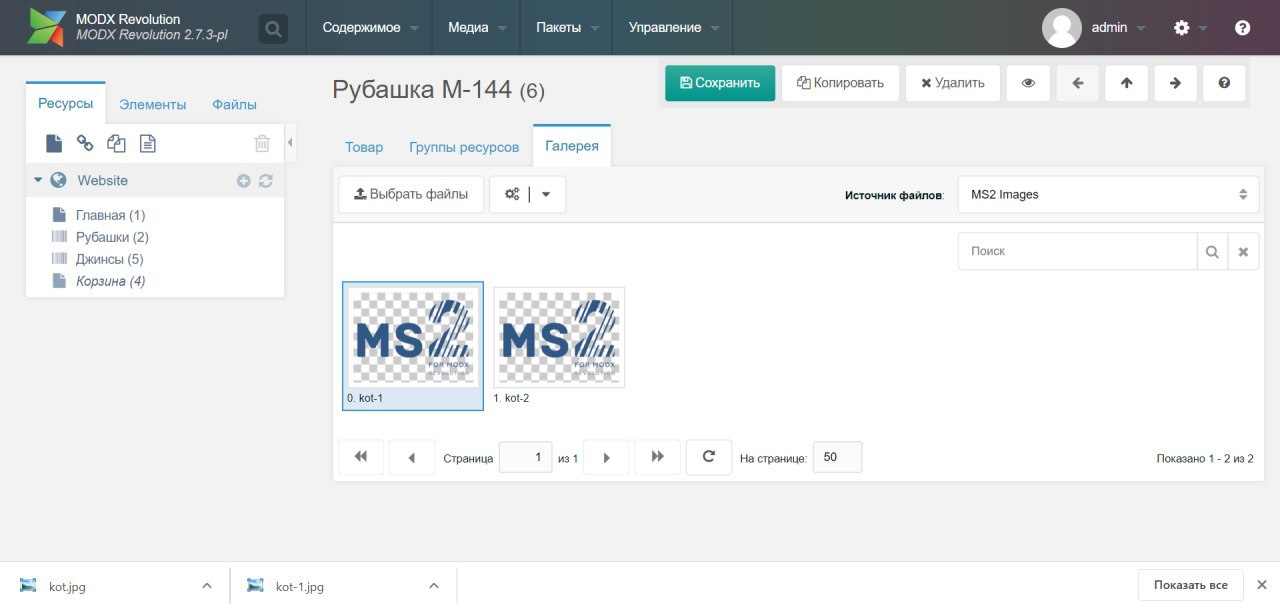Click the На странице per-page field

point(837,457)
